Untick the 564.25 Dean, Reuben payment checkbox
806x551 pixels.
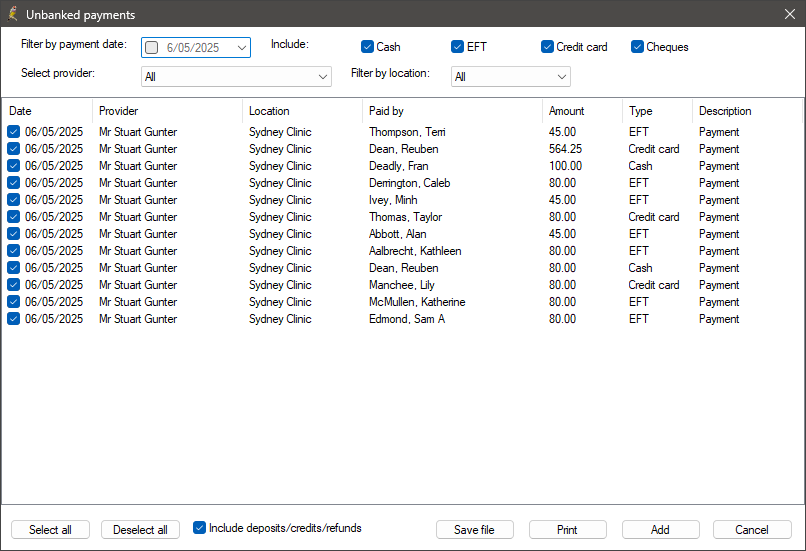[x=13, y=149]
